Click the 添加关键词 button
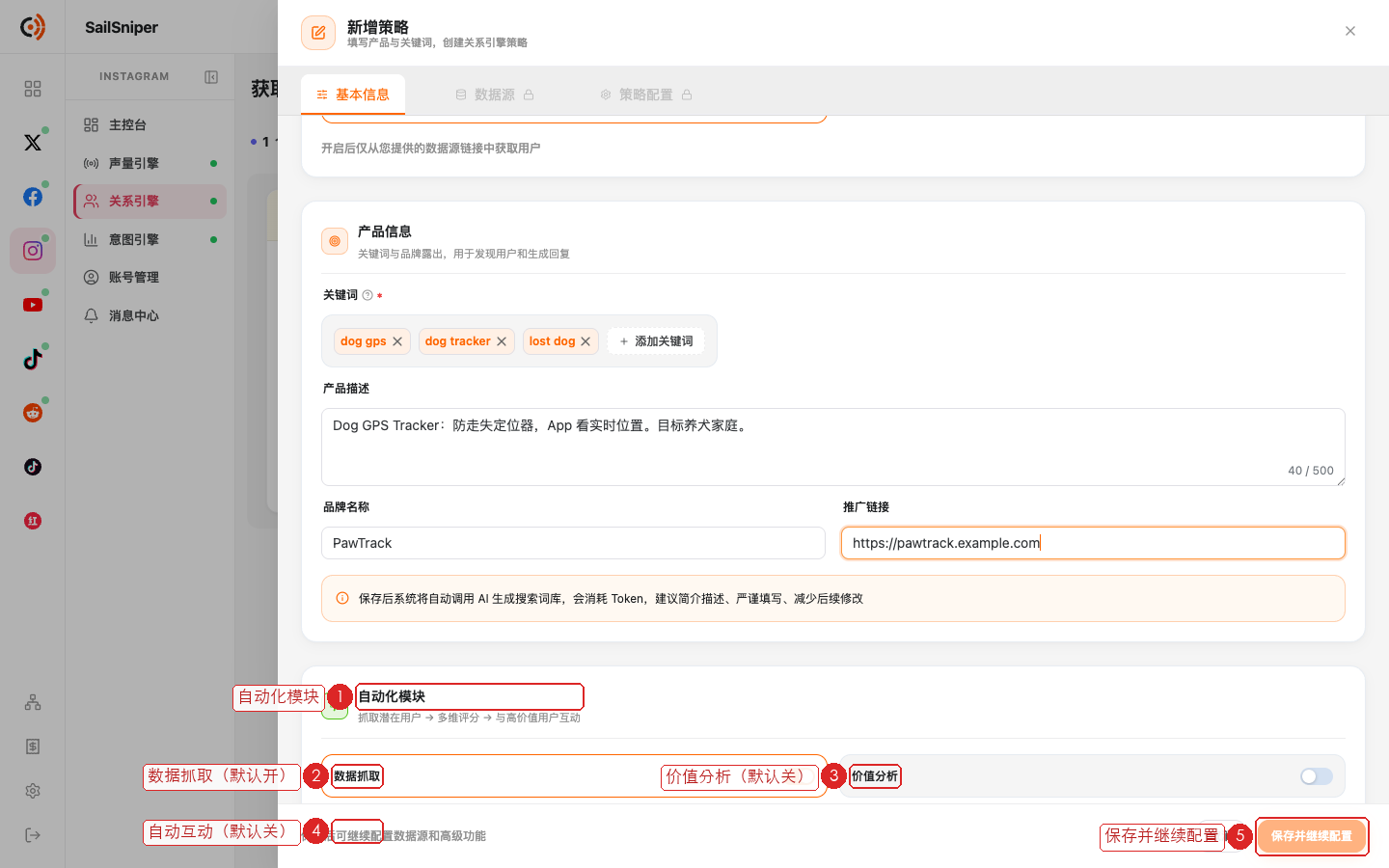 click(x=656, y=341)
